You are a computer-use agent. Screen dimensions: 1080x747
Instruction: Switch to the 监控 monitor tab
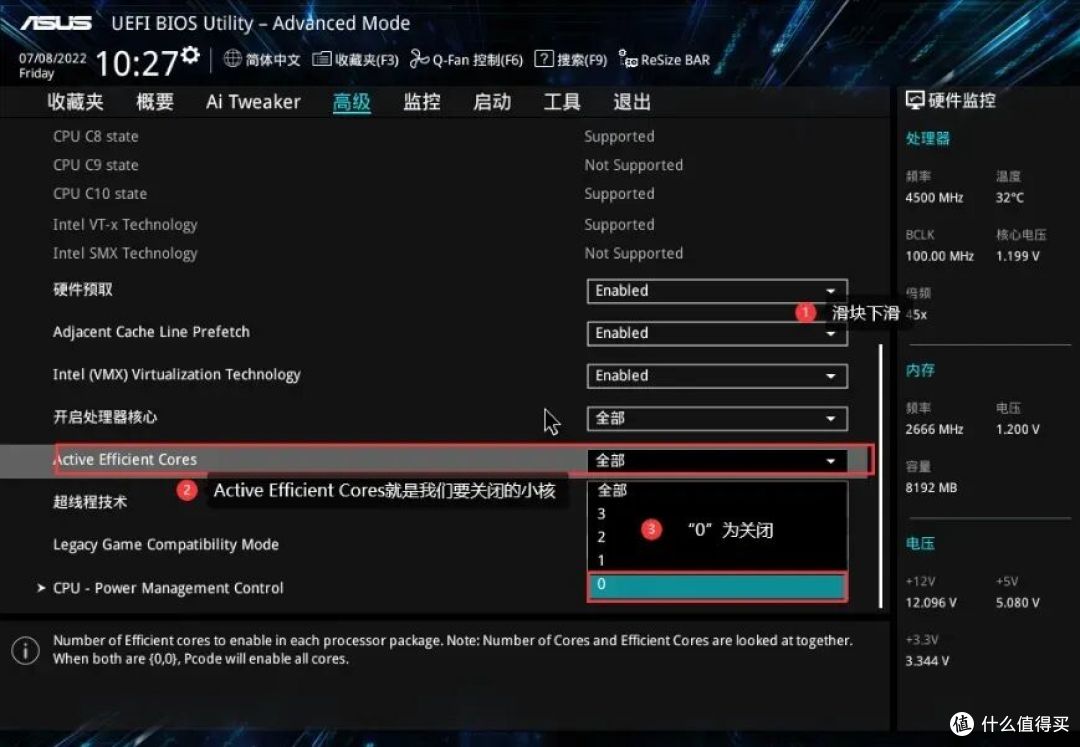click(x=422, y=102)
